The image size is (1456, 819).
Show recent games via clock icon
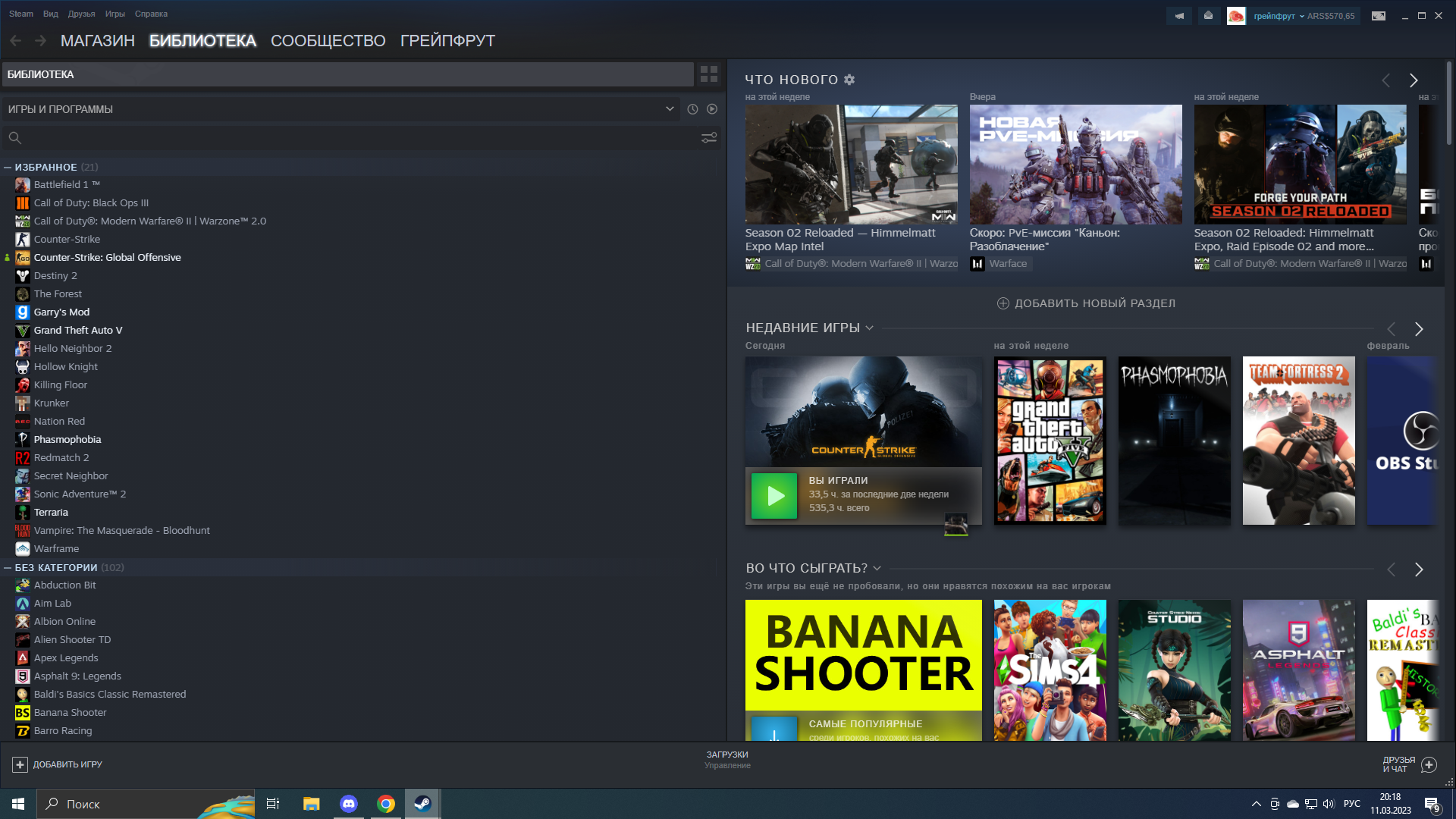[692, 109]
